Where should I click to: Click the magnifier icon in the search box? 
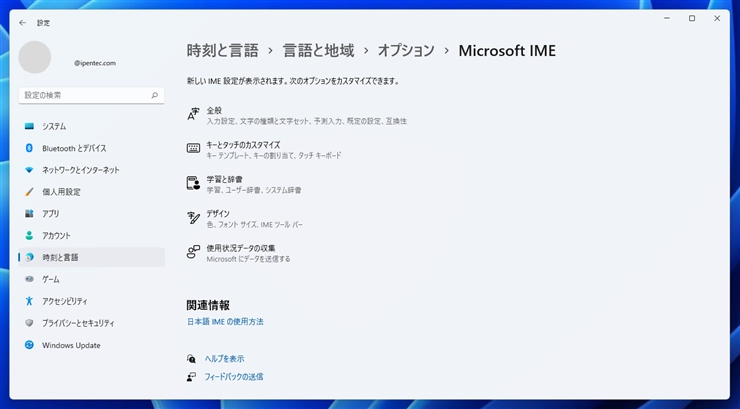[154, 95]
